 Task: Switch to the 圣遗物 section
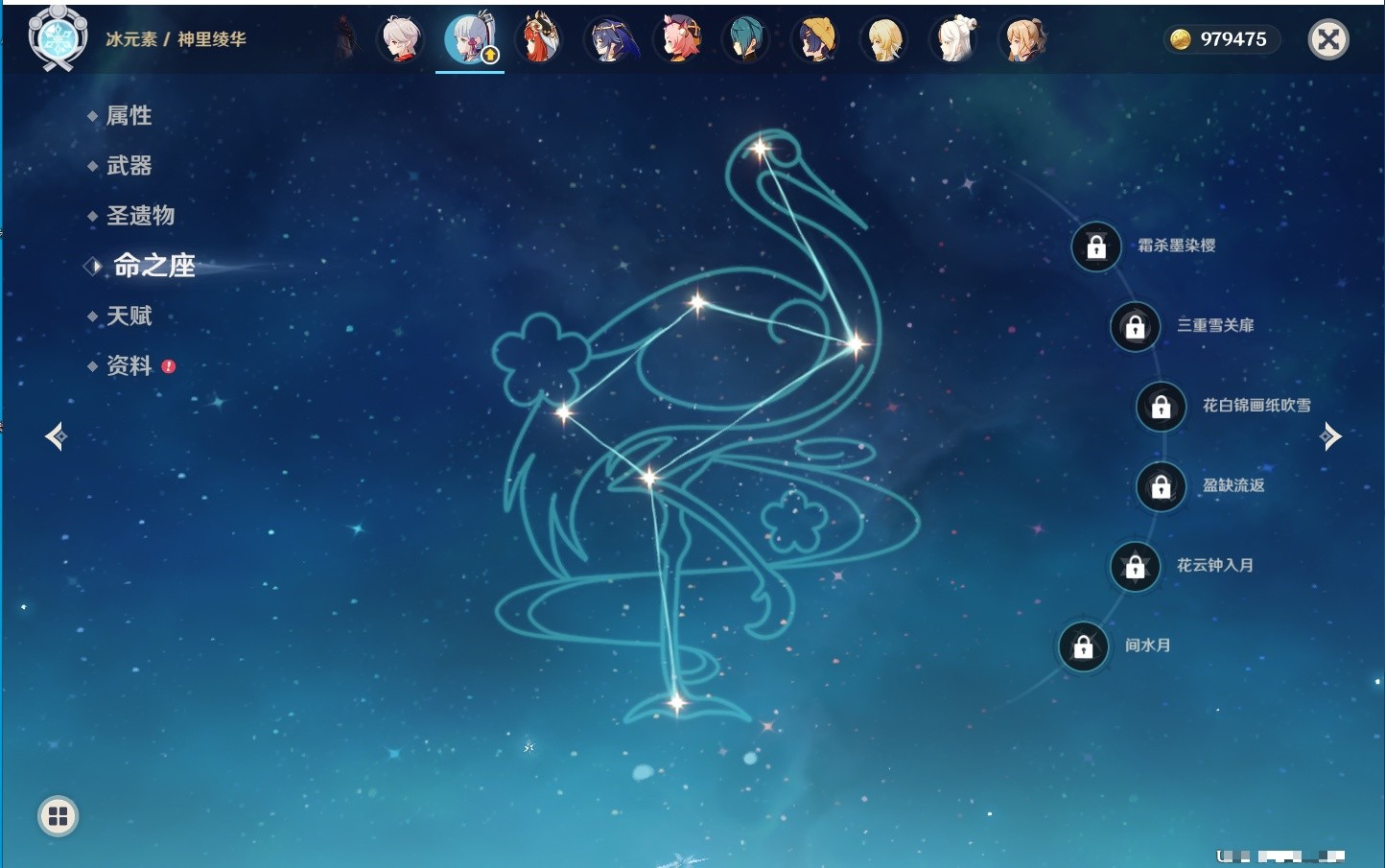pos(140,216)
